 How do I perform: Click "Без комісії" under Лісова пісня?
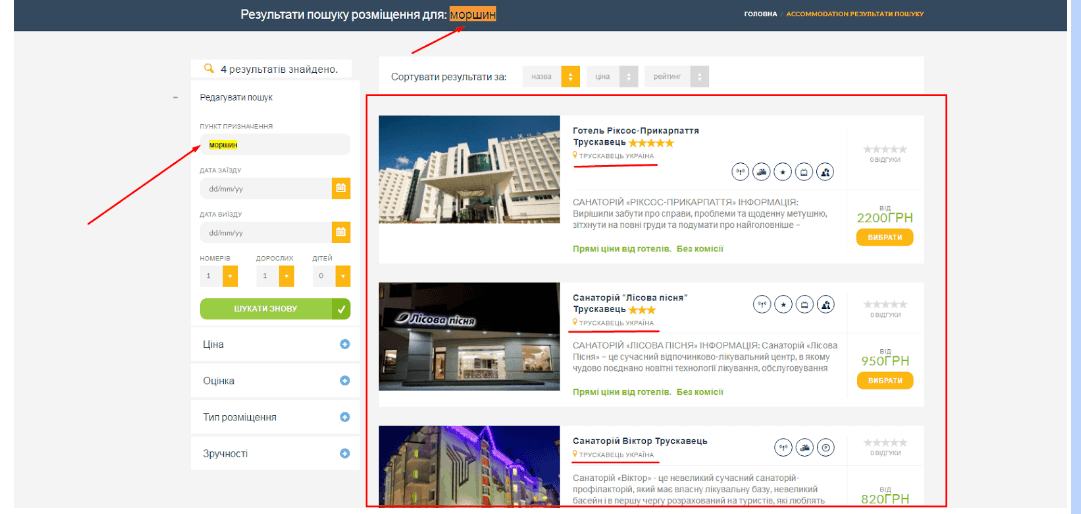click(700, 392)
